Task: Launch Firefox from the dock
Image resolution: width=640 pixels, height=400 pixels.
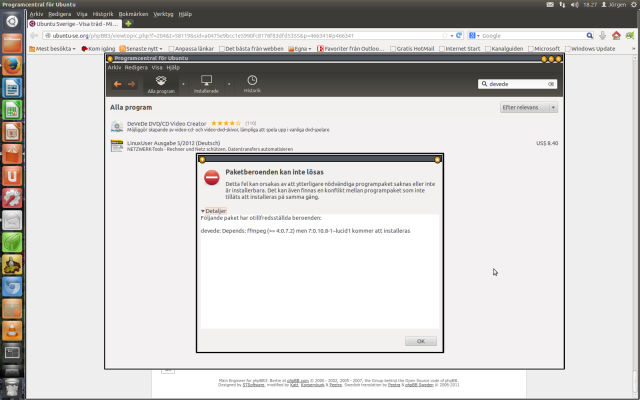Action: pyautogui.click(x=12, y=66)
